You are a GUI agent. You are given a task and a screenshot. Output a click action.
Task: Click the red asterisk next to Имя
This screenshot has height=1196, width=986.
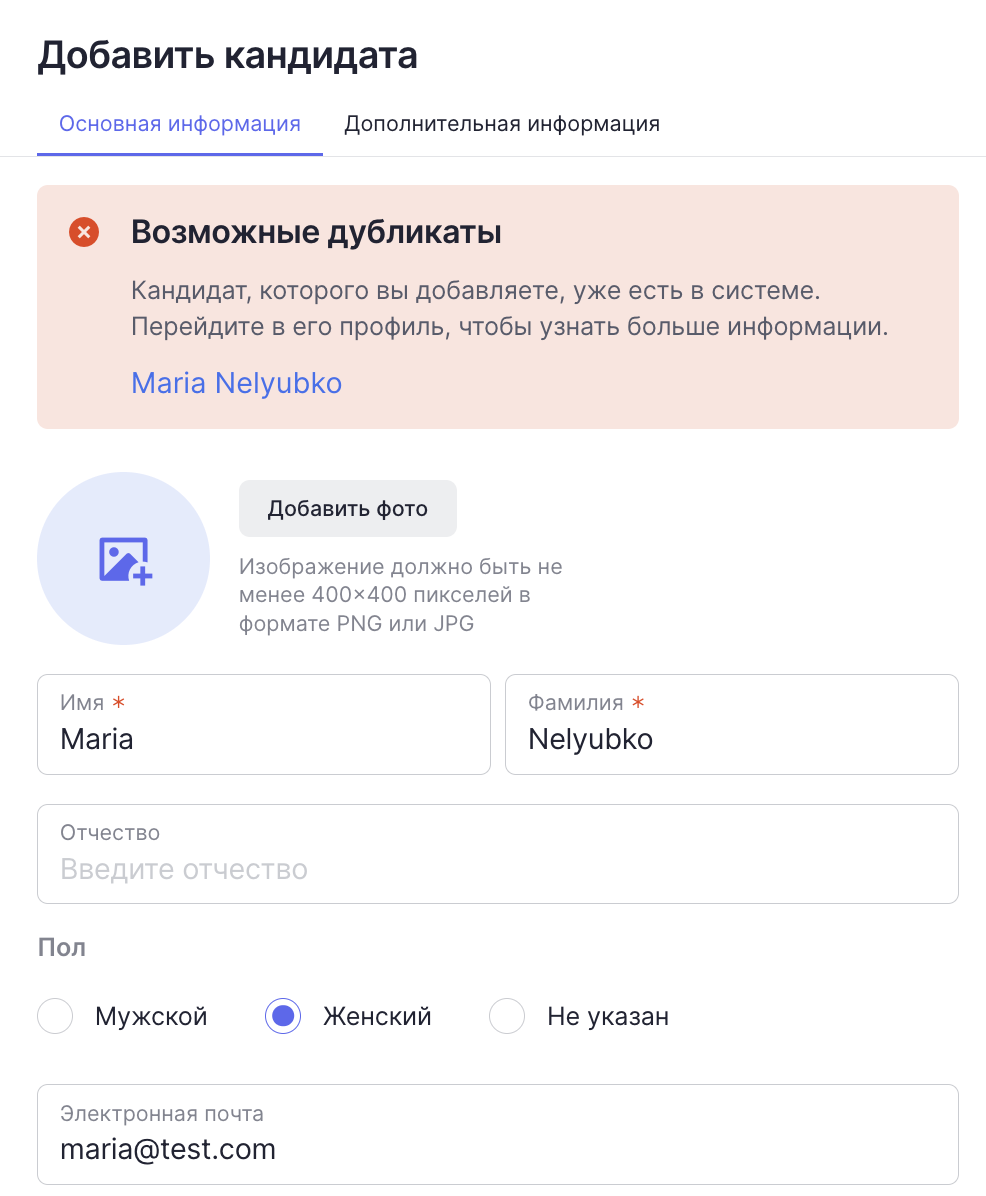coord(118,702)
